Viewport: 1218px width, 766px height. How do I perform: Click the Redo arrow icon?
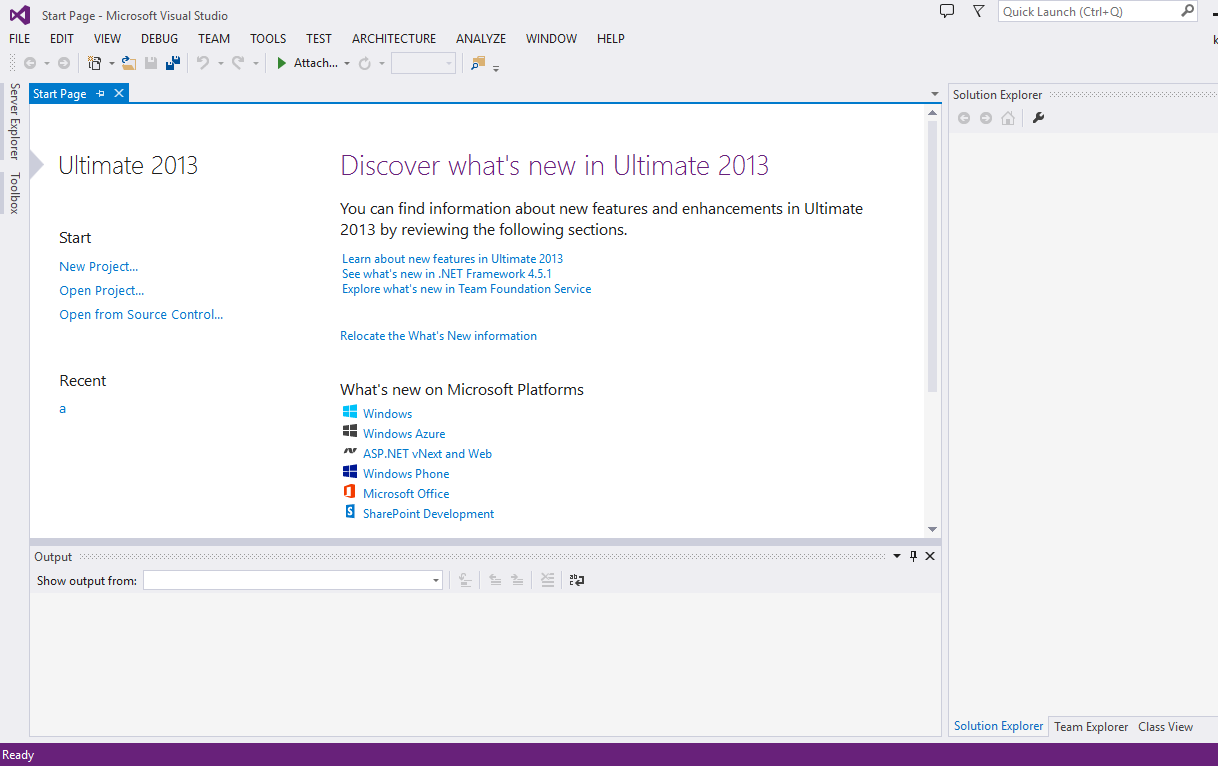pyautogui.click(x=238, y=63)
